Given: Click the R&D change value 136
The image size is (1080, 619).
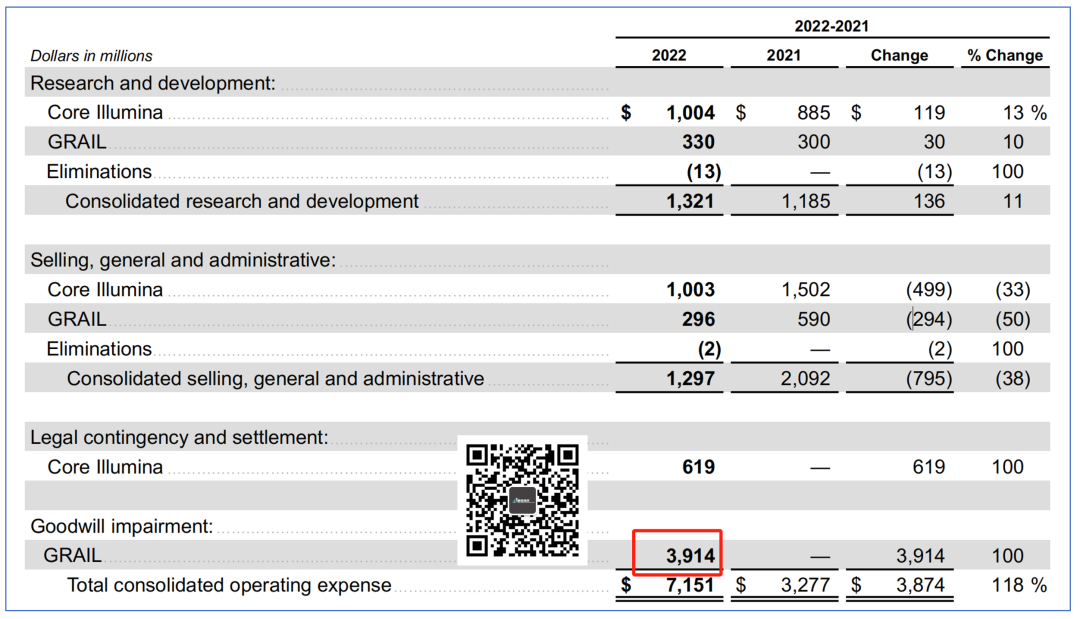Looking at the screenshot, I should pyautogui.click(x=928, y=202).
